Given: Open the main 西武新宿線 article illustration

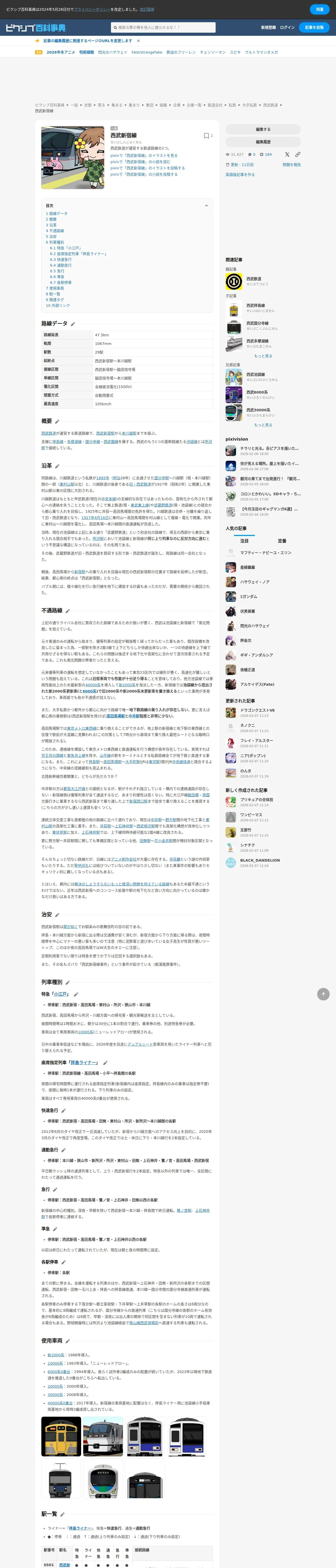Looking at the screenshot, I should point(72,158).
